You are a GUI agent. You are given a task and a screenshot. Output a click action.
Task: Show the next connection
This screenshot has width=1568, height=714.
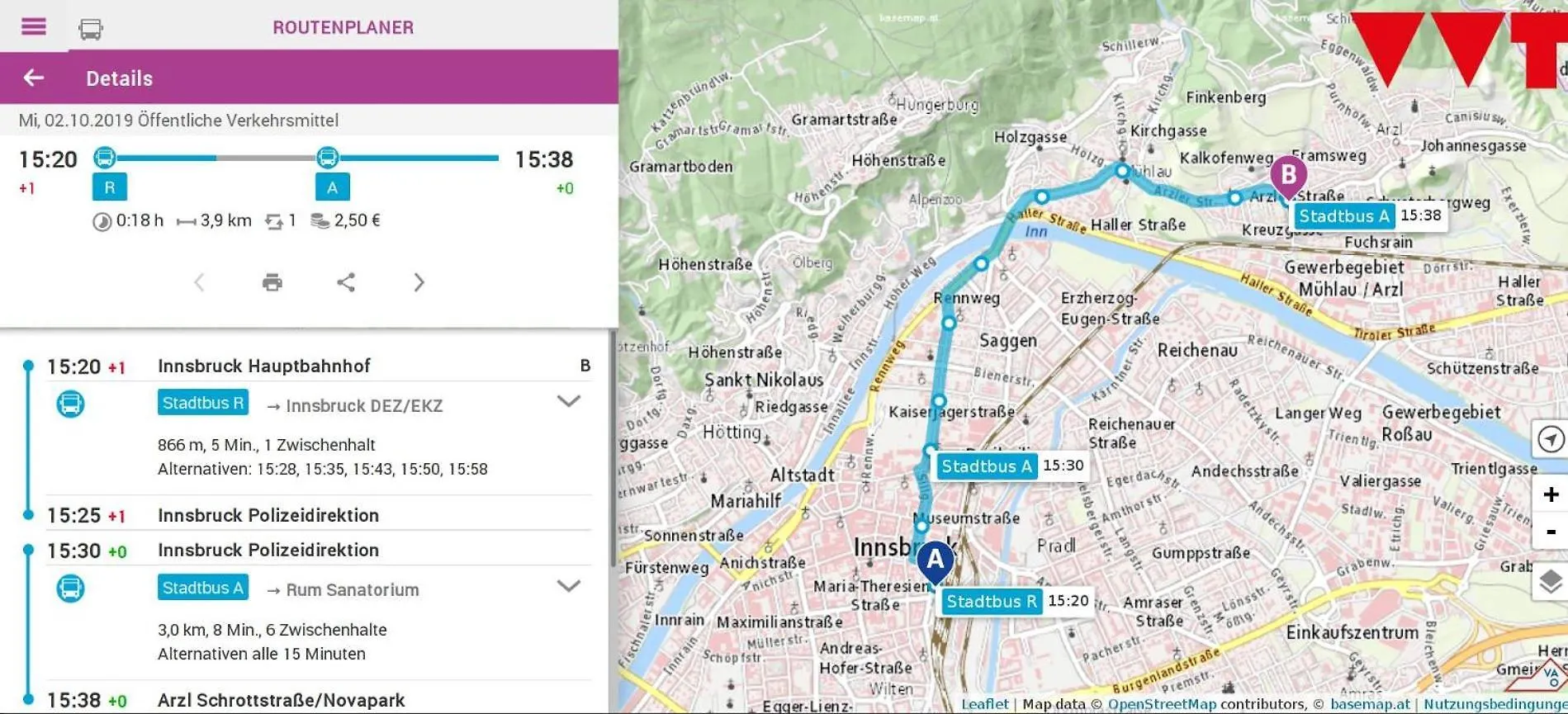pyautogui.click(x=419, y=282)
